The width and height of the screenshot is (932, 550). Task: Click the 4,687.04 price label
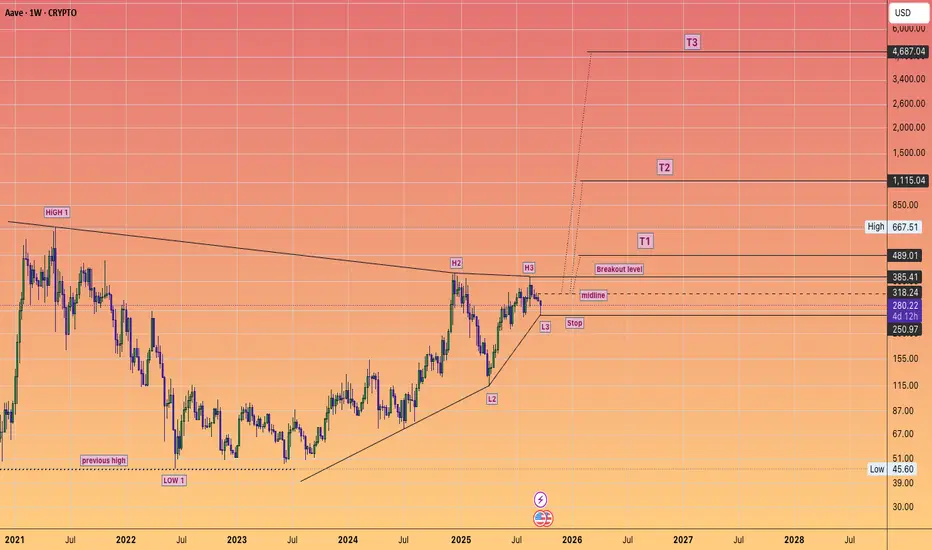908,52
